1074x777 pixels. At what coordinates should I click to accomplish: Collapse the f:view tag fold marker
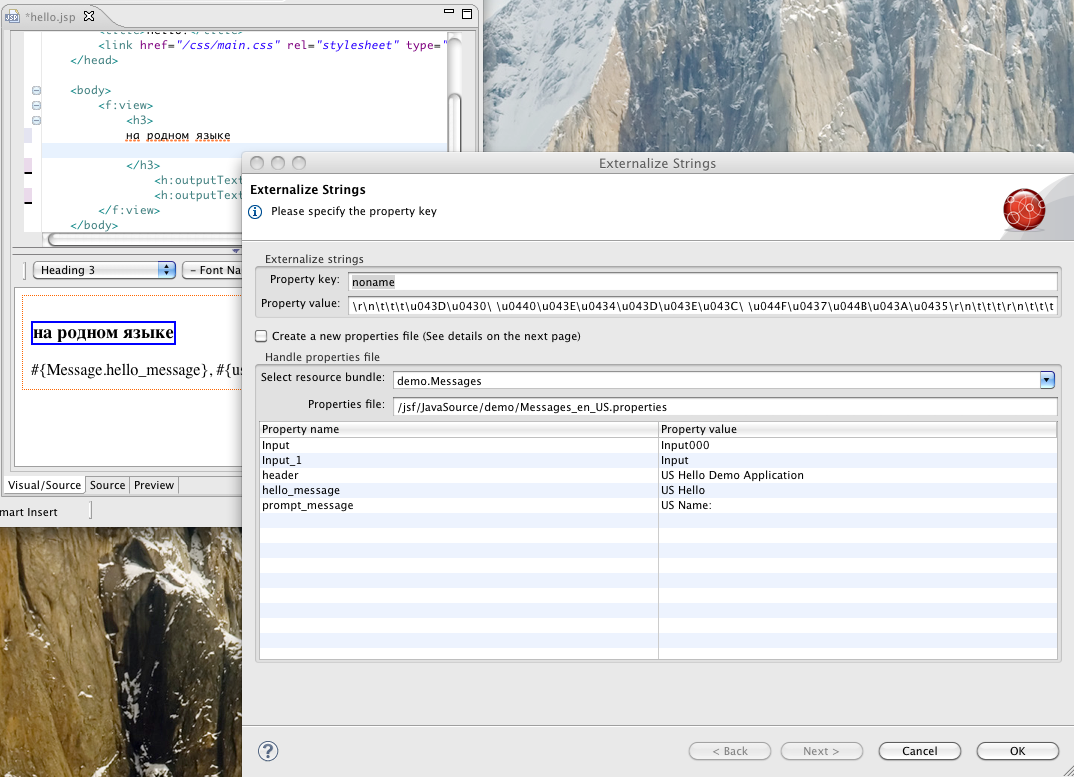37,105
